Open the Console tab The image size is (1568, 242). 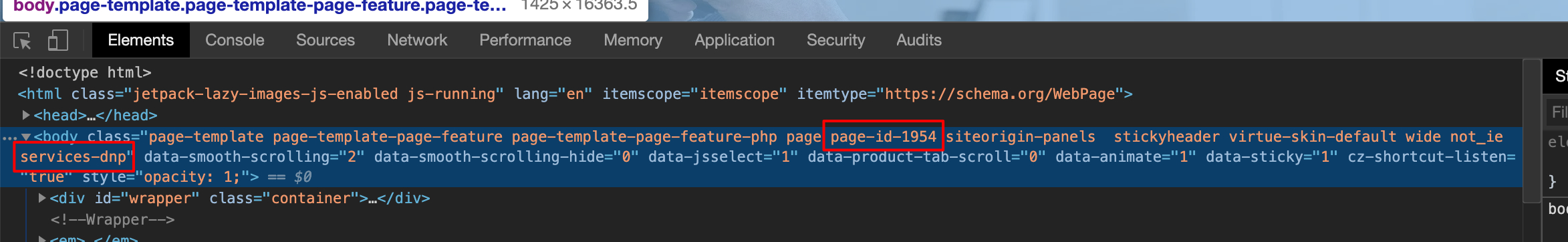235,40
